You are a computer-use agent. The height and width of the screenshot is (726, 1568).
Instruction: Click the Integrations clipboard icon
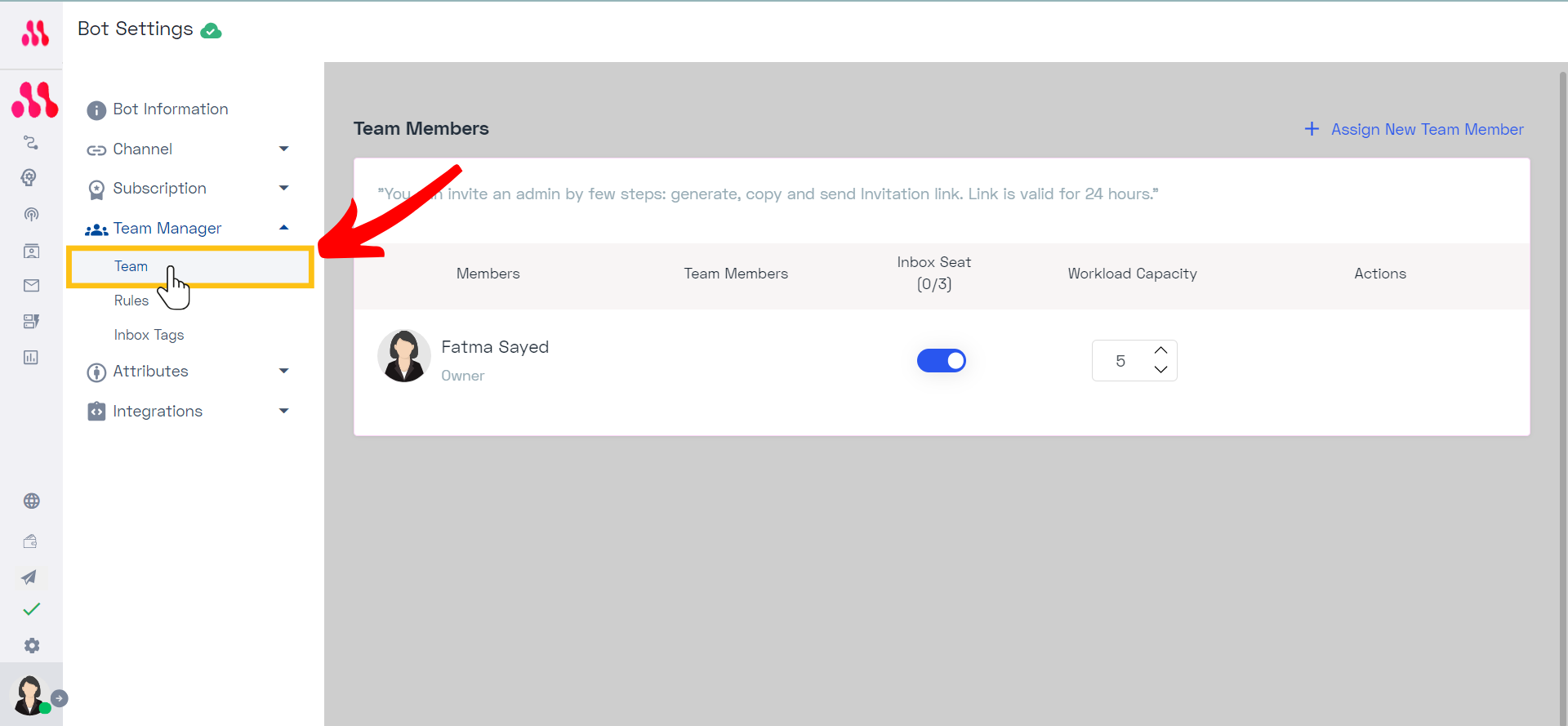pos(96,412)
